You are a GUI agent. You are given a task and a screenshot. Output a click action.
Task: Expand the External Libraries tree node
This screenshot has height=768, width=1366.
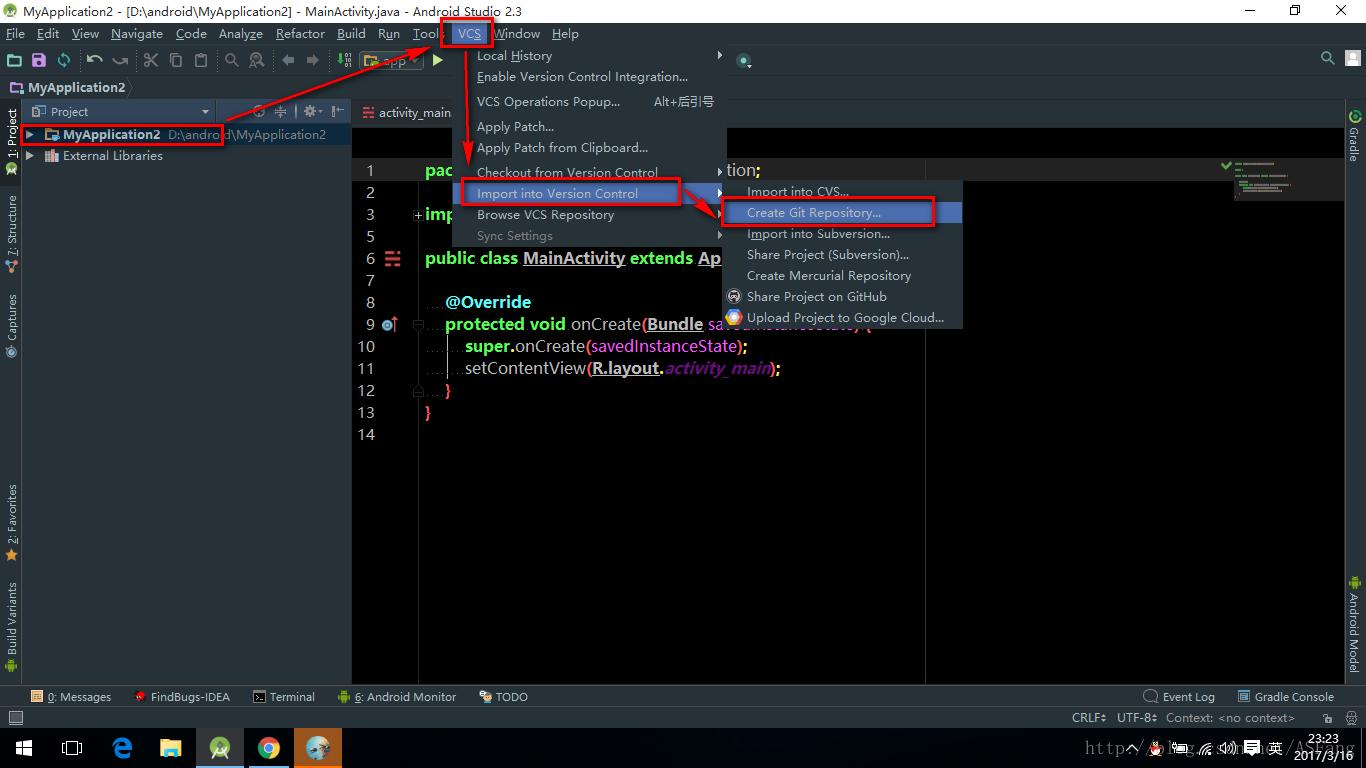tap(30, 156)
